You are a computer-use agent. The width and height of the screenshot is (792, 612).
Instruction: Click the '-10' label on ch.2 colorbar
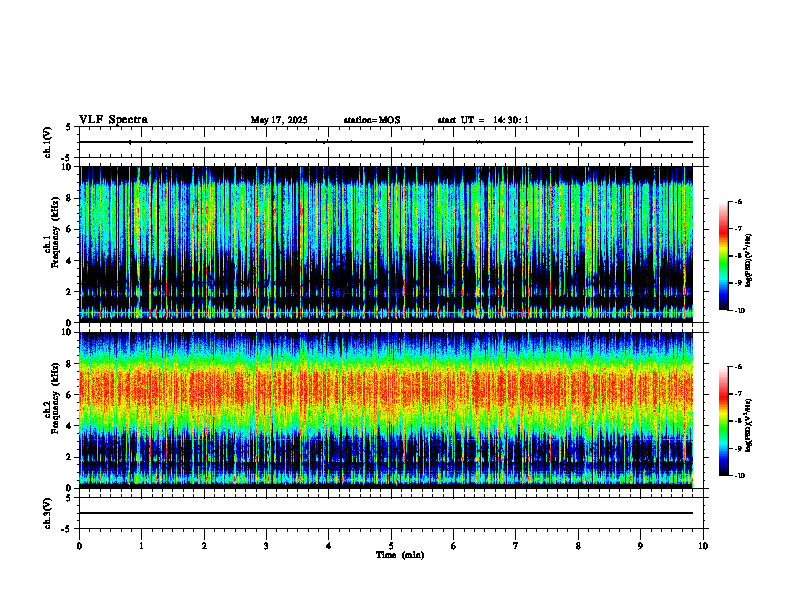click(x=740, y=476)
